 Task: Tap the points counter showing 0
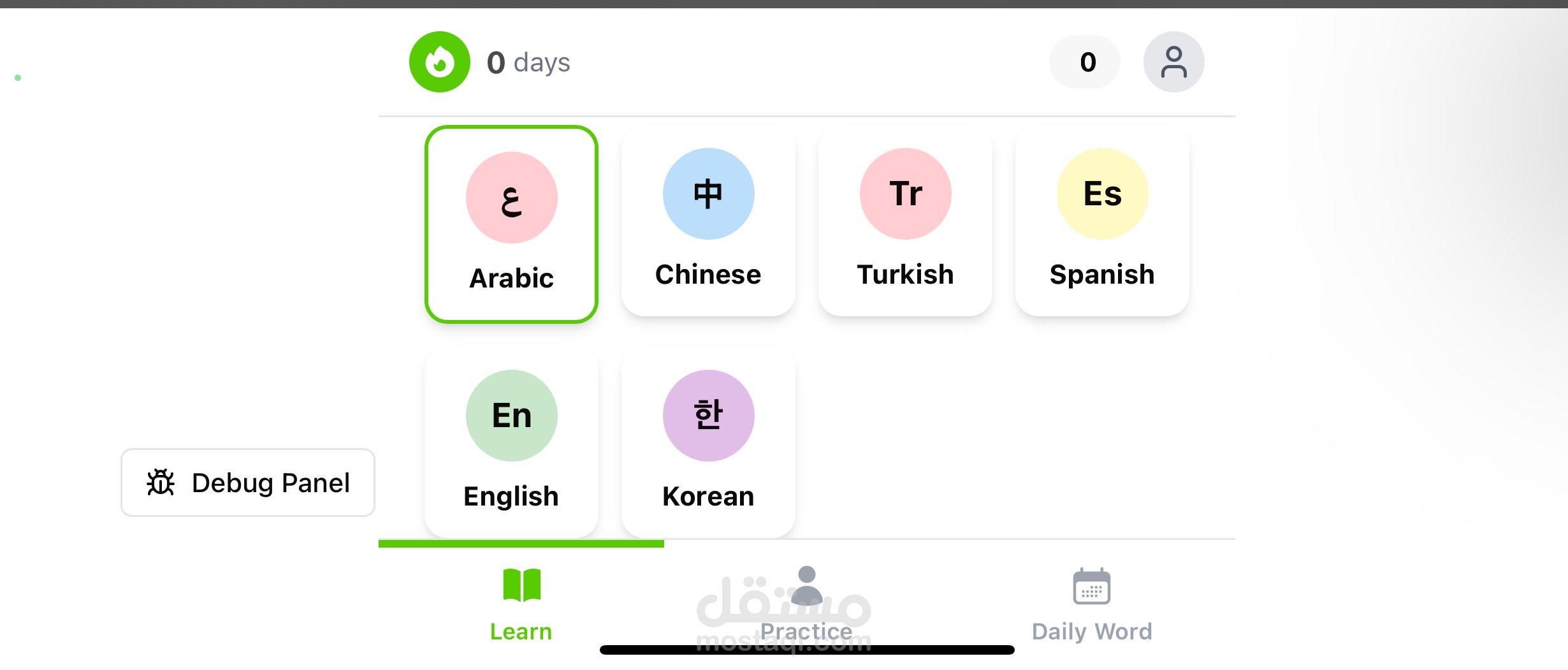point(1087,62)
